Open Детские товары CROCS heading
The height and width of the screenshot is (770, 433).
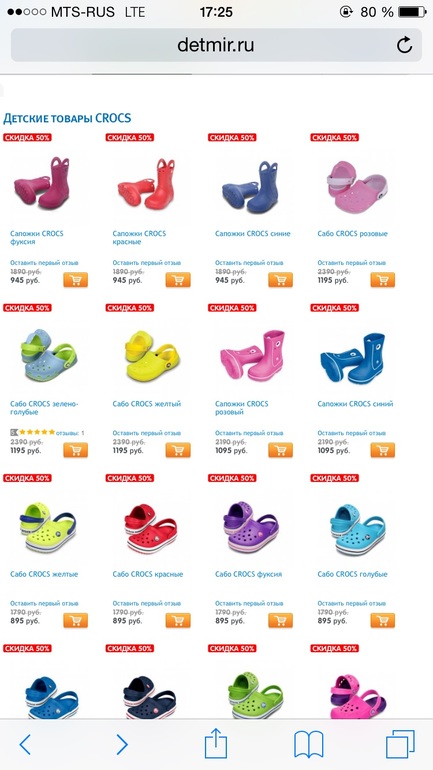[67, 118]
